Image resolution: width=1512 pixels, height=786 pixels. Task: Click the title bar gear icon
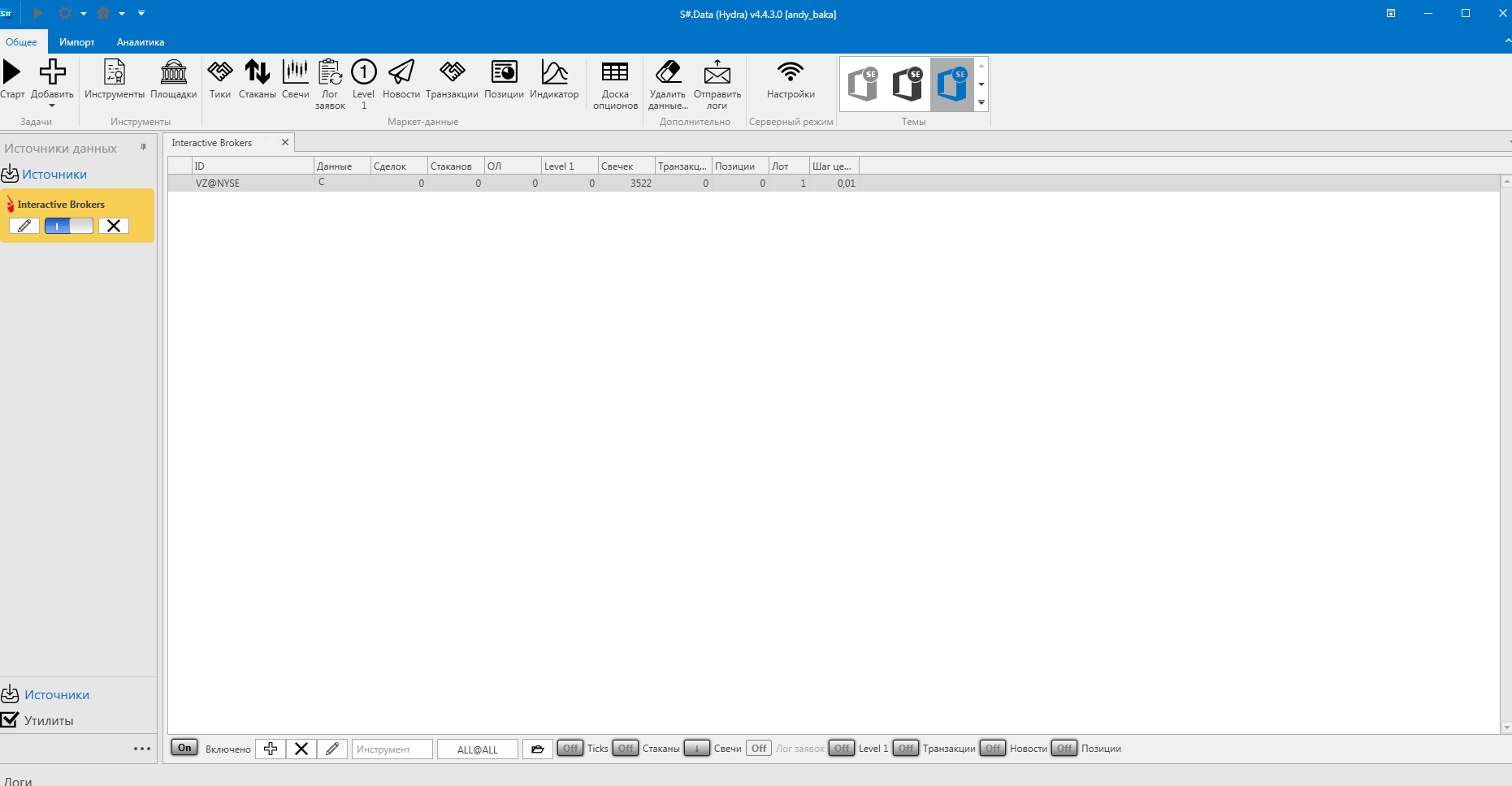click(x=65, y=13)
